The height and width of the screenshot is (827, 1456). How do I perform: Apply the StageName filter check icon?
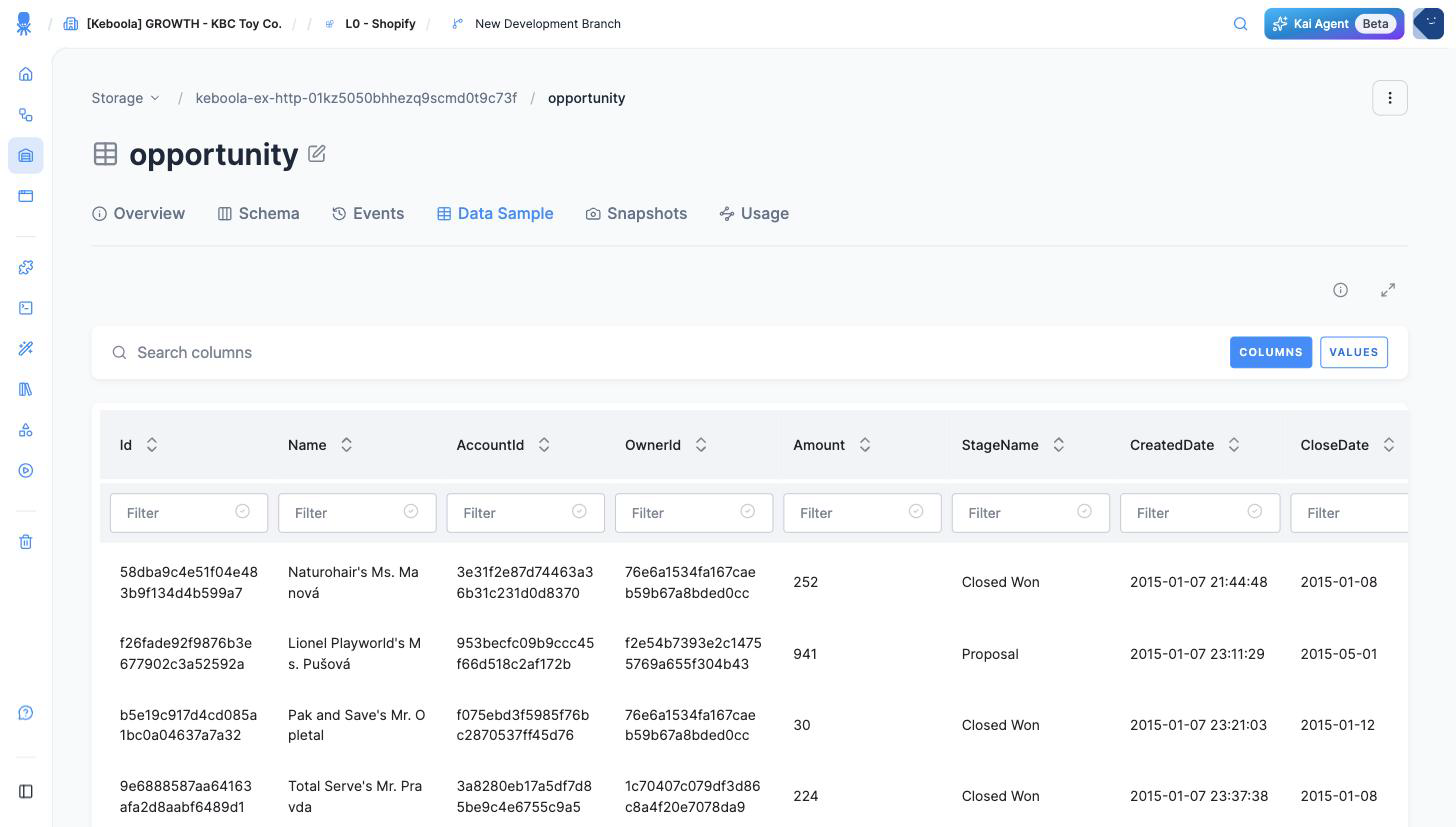1084,511
